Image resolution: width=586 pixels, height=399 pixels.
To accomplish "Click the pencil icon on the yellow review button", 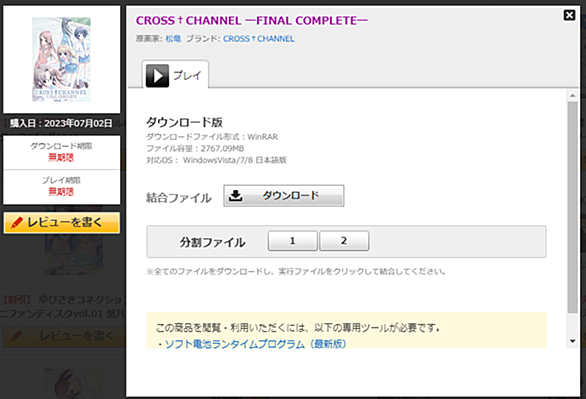I will pos(17,223).
